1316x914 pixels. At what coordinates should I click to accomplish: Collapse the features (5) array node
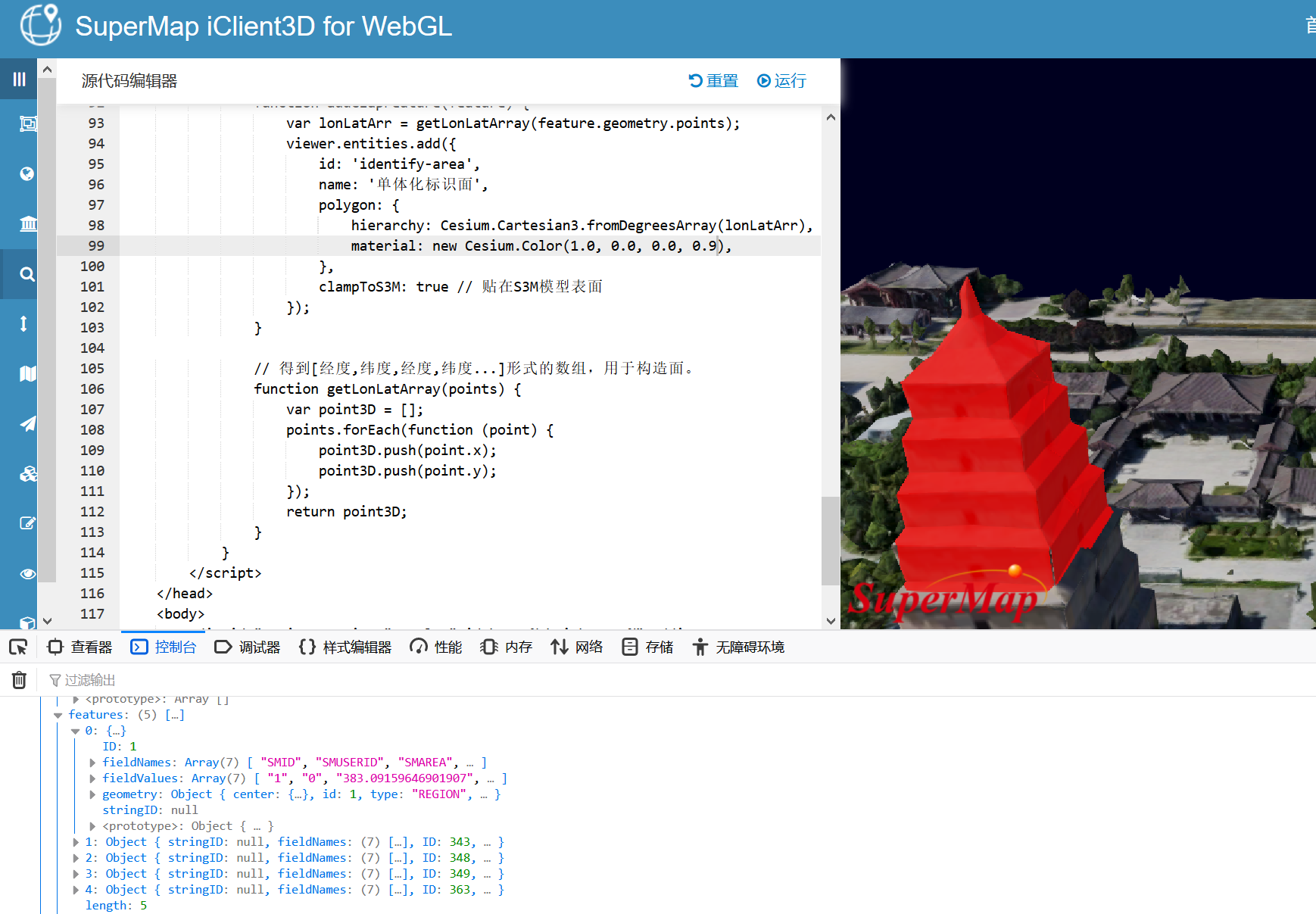pos(58,715)
